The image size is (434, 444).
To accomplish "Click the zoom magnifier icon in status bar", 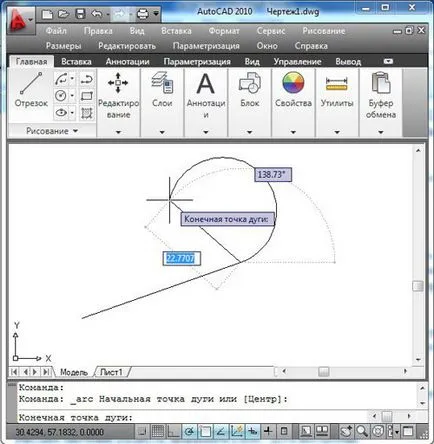I will coord(362,431).
